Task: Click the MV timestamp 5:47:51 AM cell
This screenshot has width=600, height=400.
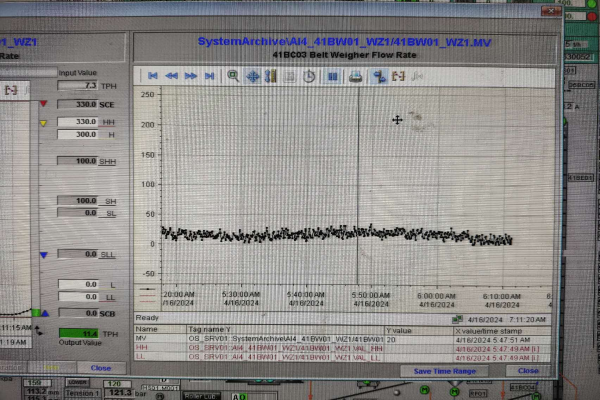Action: [x=502, y=340]
